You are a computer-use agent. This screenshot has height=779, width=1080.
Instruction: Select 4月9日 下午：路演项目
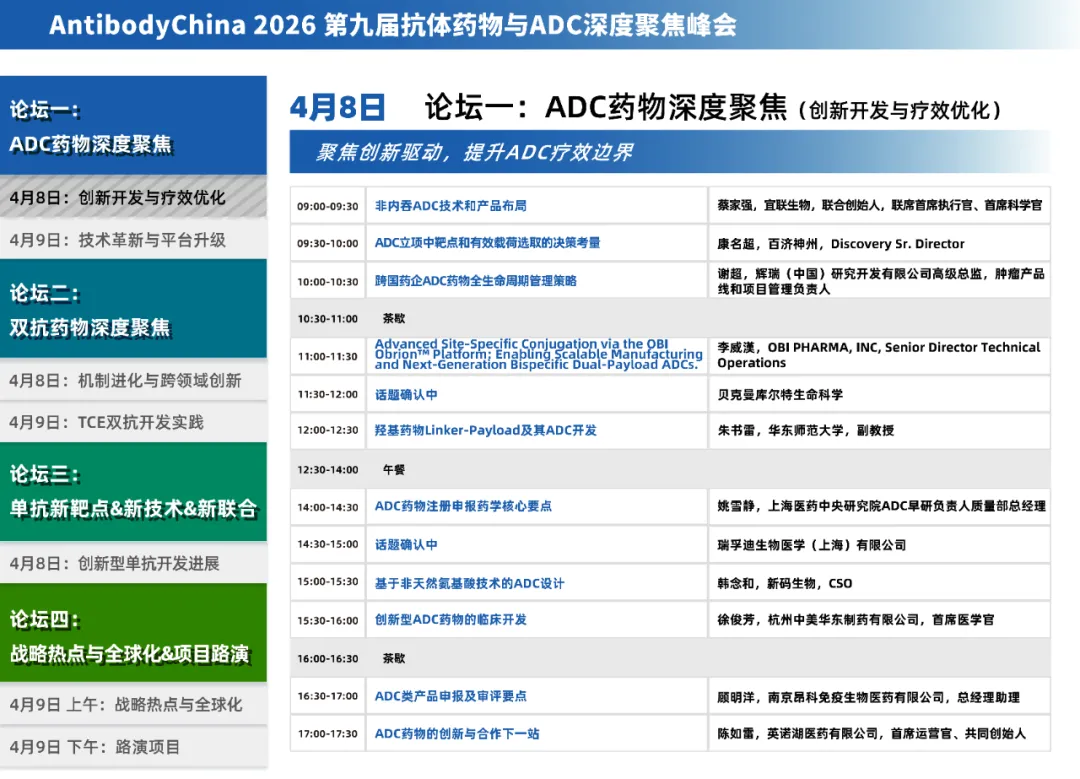133,747
